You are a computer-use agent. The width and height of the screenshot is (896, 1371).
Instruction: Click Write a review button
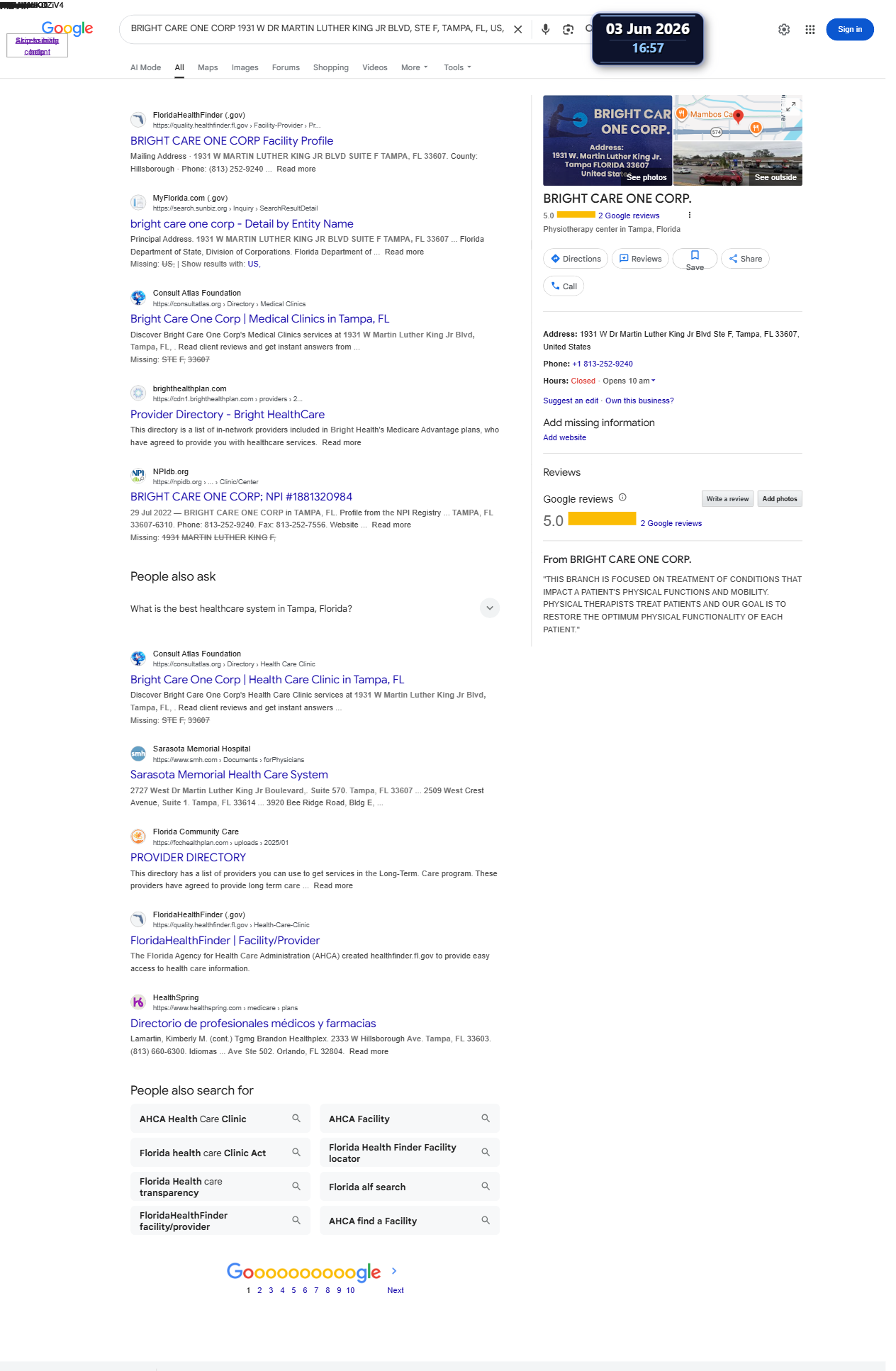click(727, 499)
